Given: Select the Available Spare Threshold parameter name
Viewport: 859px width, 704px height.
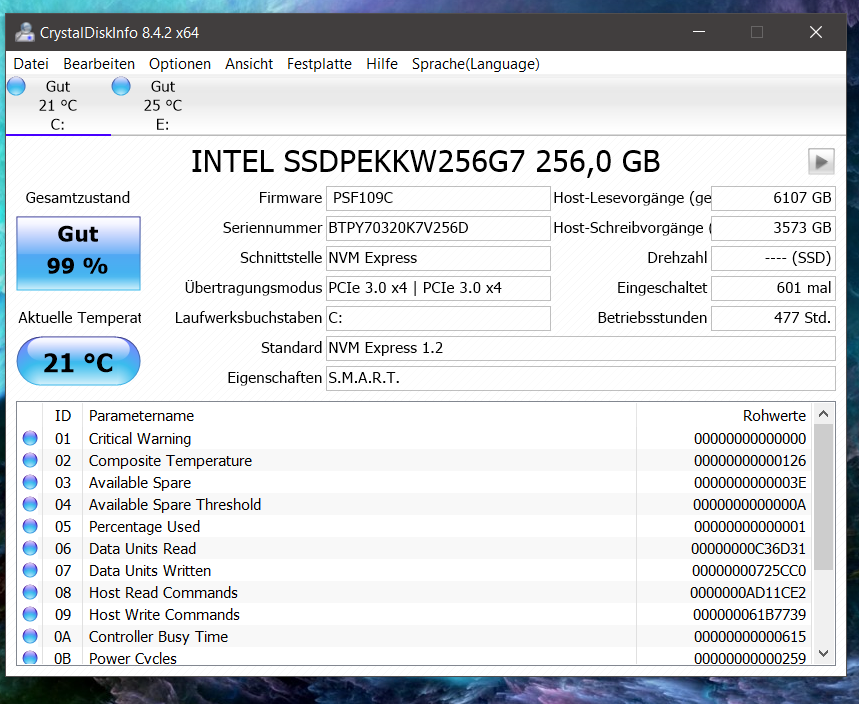Looking at the screenshot, I should point(175,505).
